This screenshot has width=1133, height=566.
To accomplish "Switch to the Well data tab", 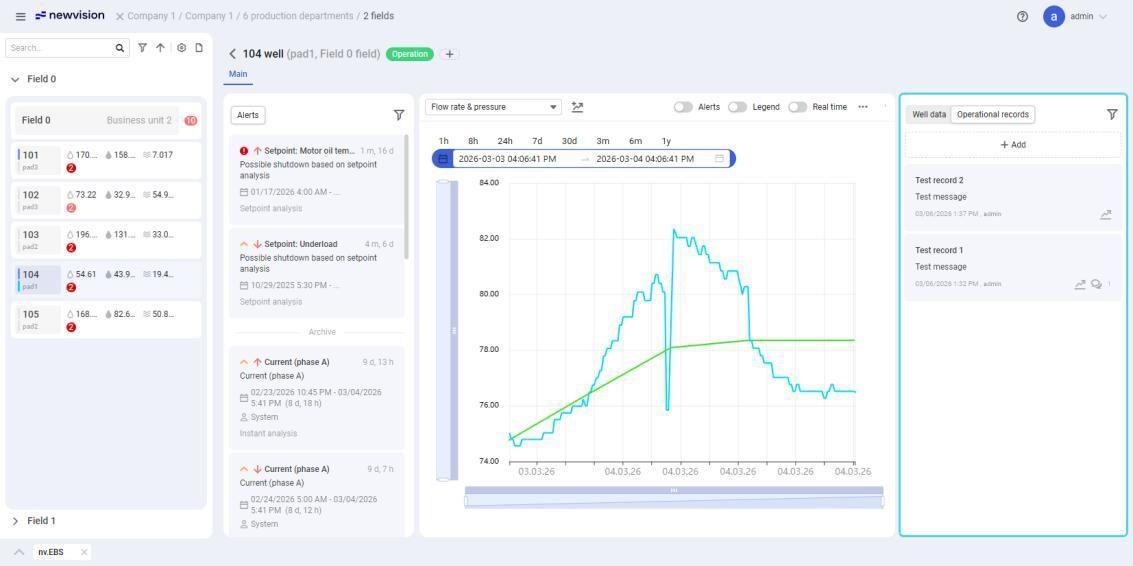I will [x=929, y=114].
